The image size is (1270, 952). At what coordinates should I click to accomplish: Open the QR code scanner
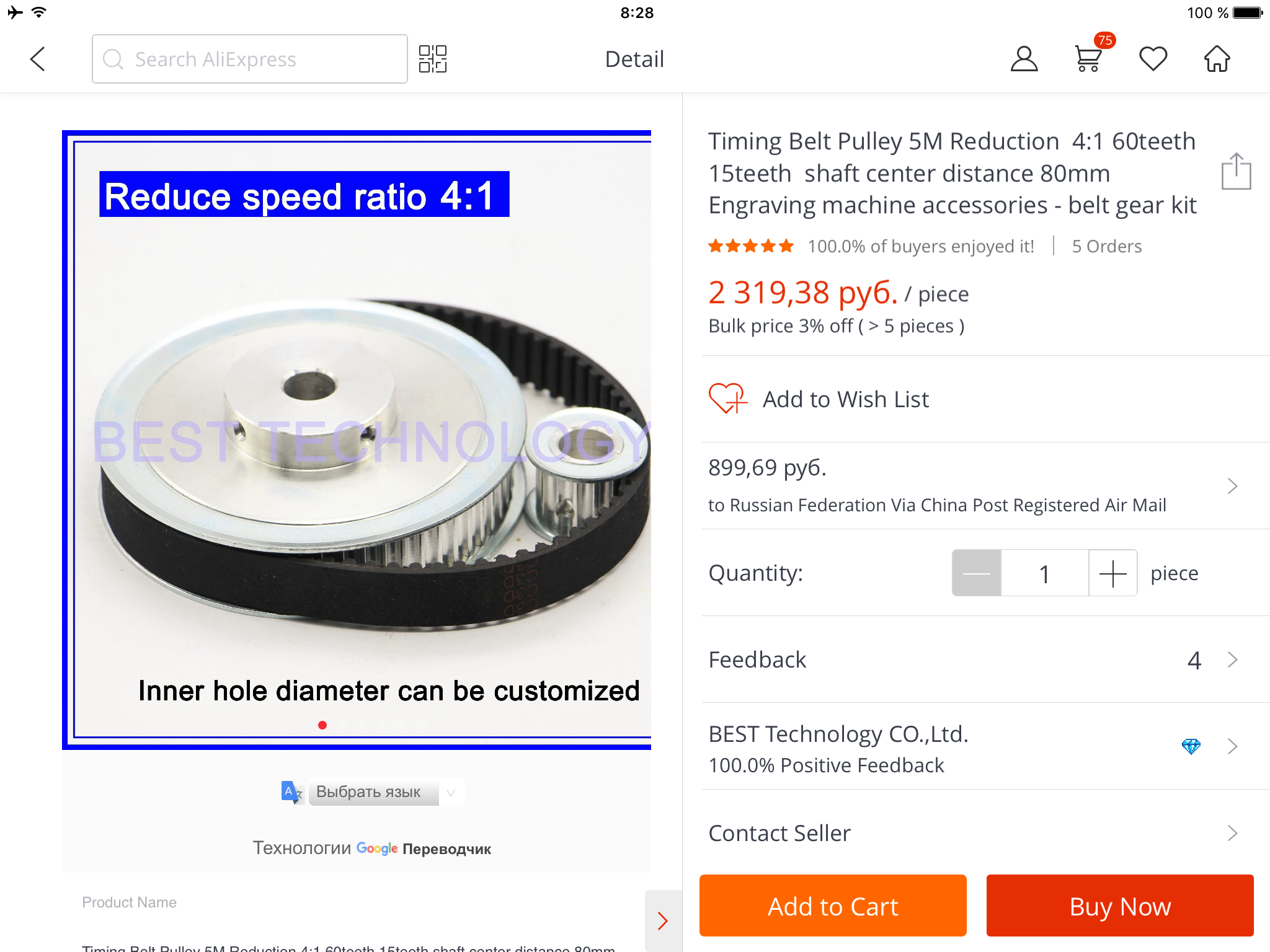coord(432,59)
